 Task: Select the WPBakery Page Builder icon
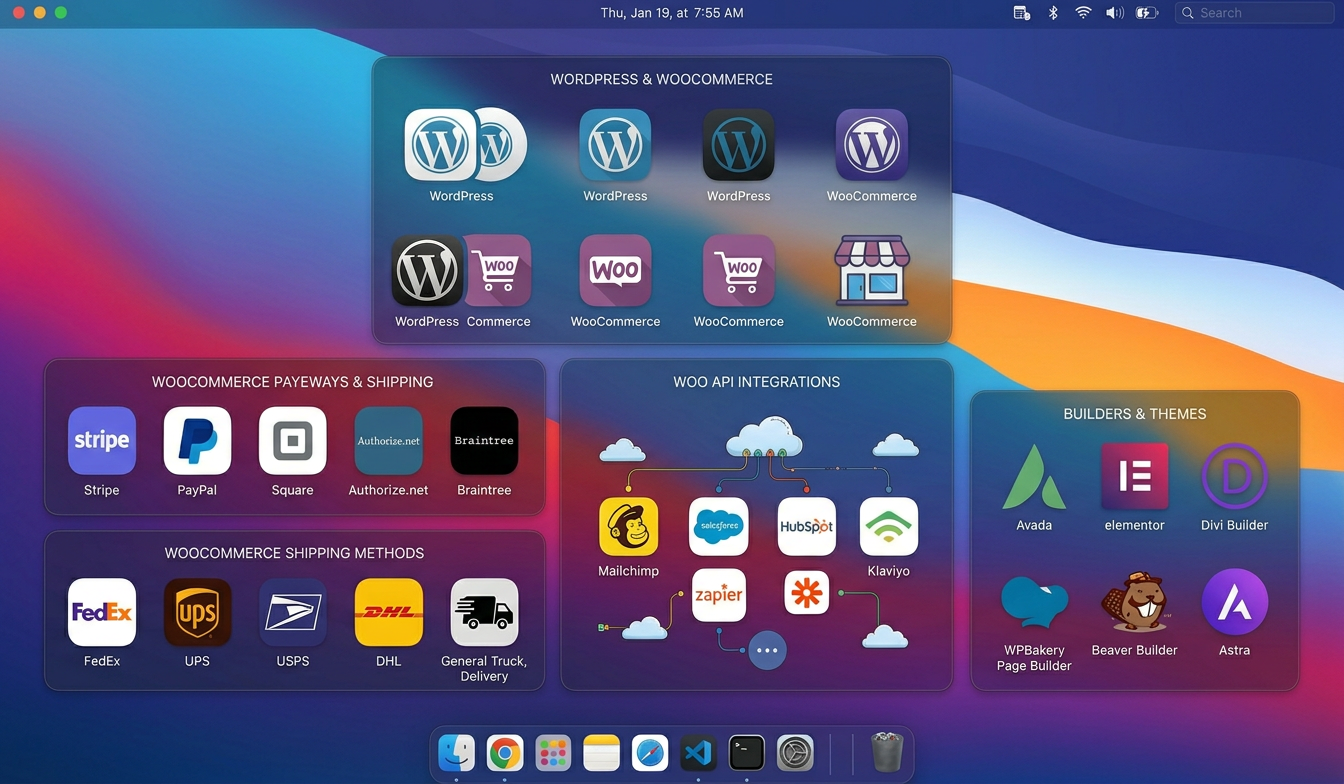point(1034,602)
